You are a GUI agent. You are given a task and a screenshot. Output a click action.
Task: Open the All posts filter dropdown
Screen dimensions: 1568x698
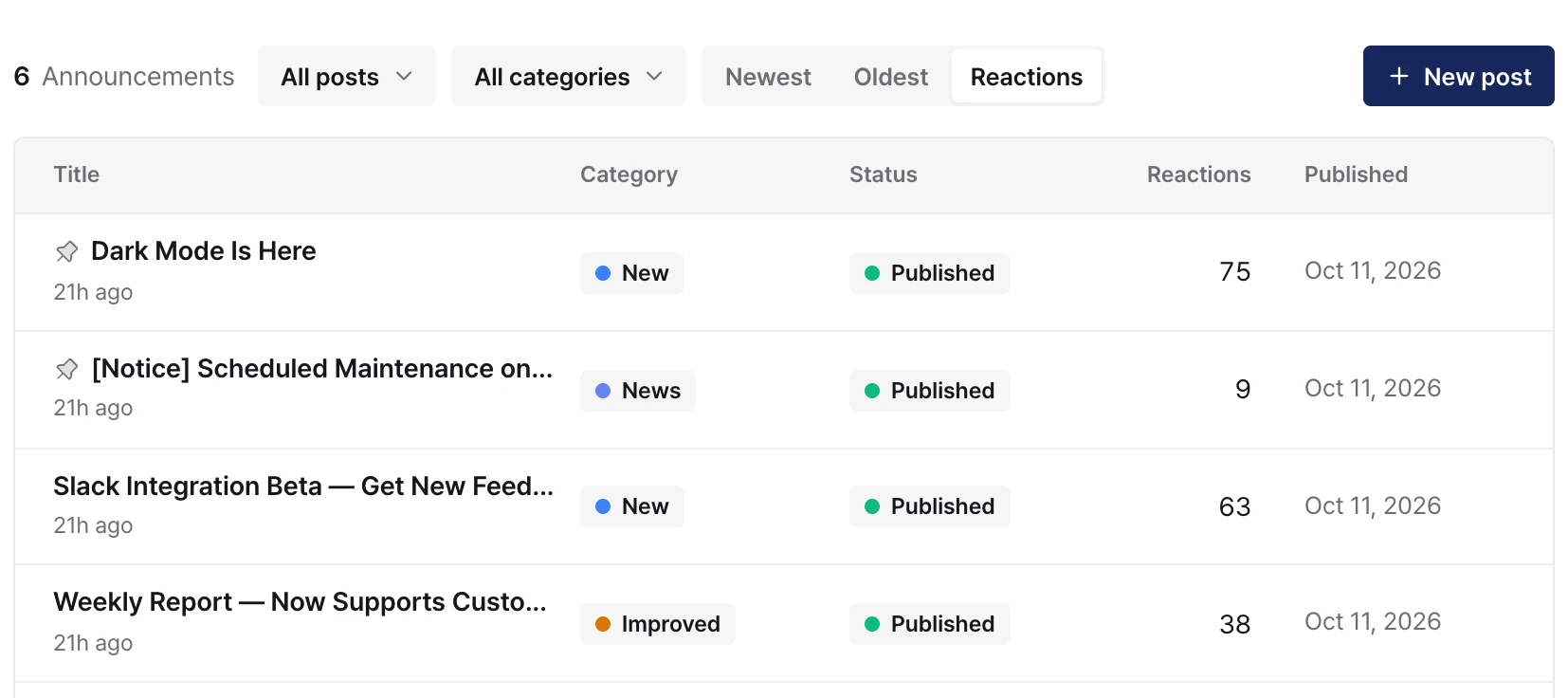347,76
